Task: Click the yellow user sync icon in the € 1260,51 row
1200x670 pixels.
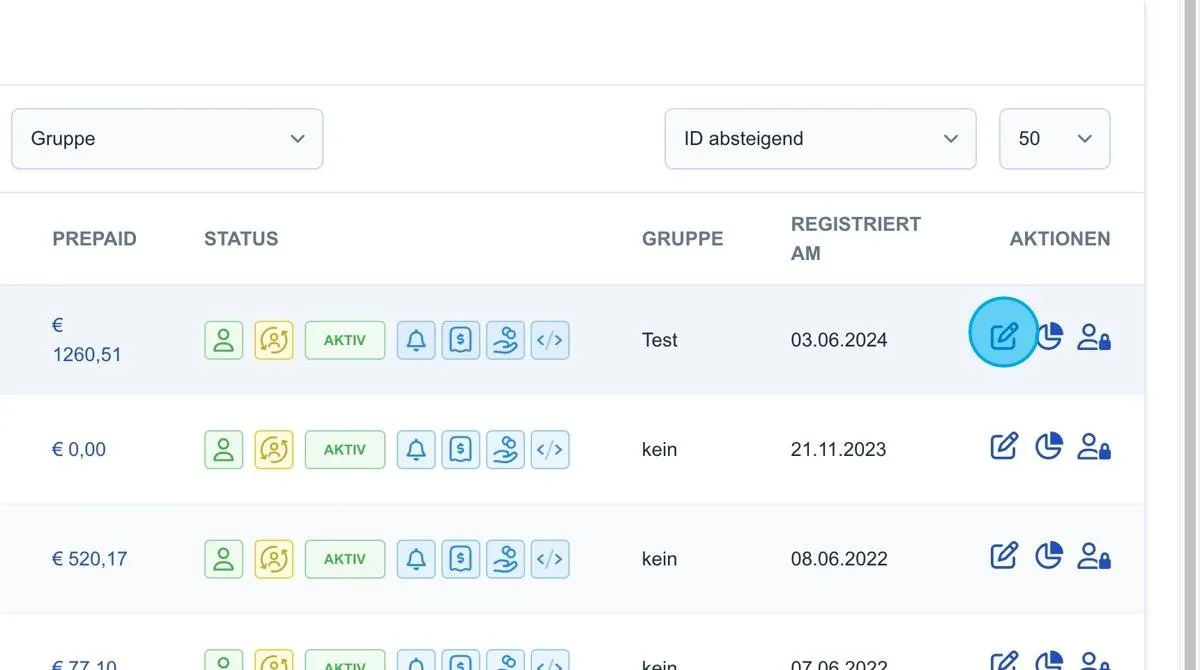Action: (x=274, y=340)
